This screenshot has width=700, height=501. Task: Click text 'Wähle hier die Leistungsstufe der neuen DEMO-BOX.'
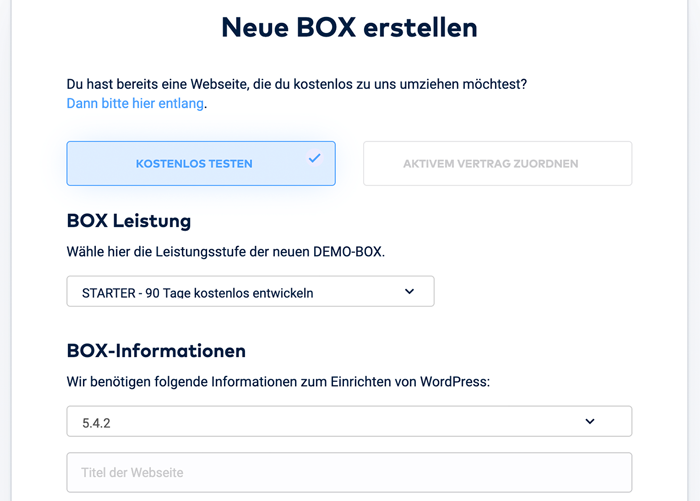tap(225, 252)
